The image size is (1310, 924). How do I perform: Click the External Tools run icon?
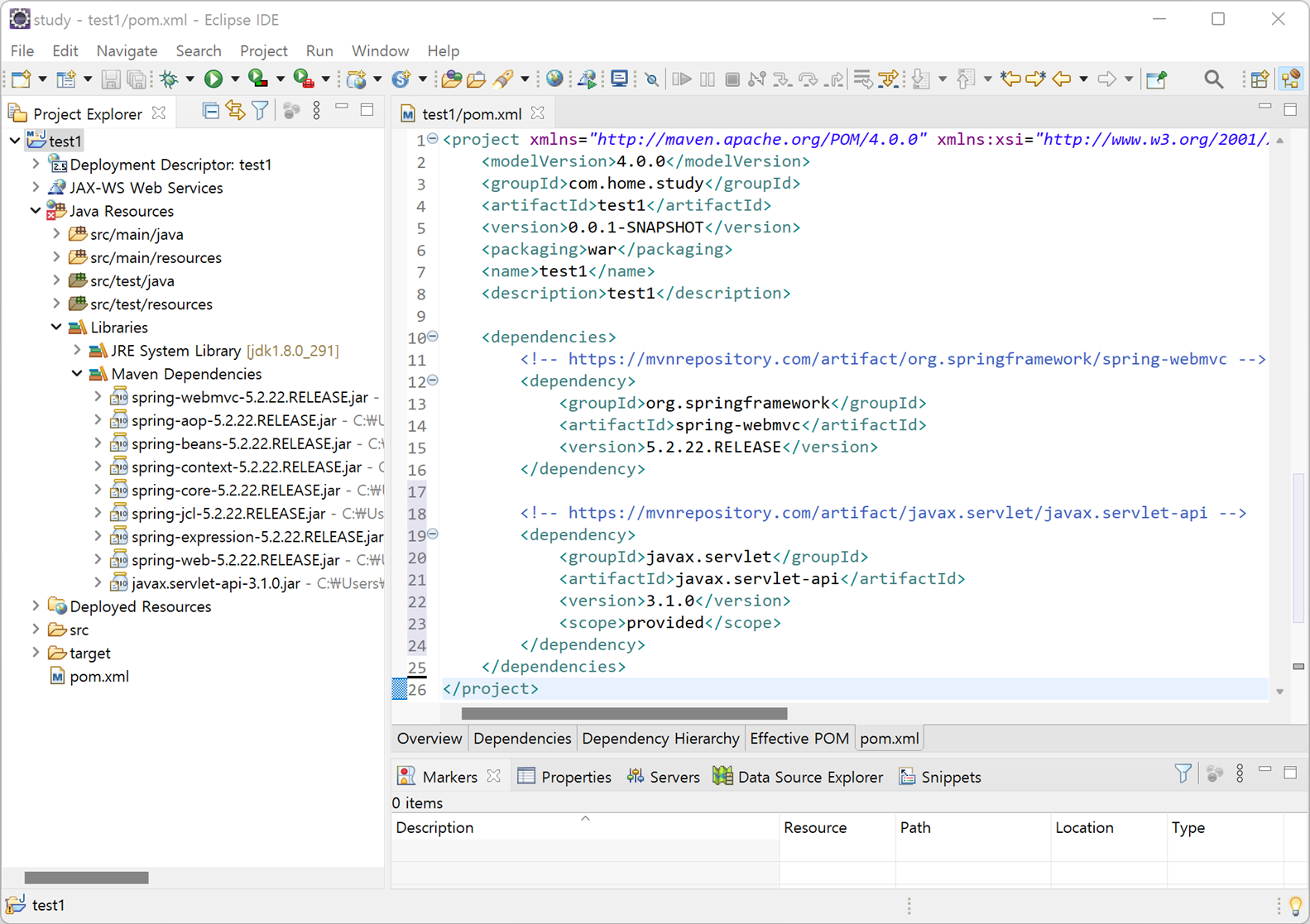click(x=304, y=79)
